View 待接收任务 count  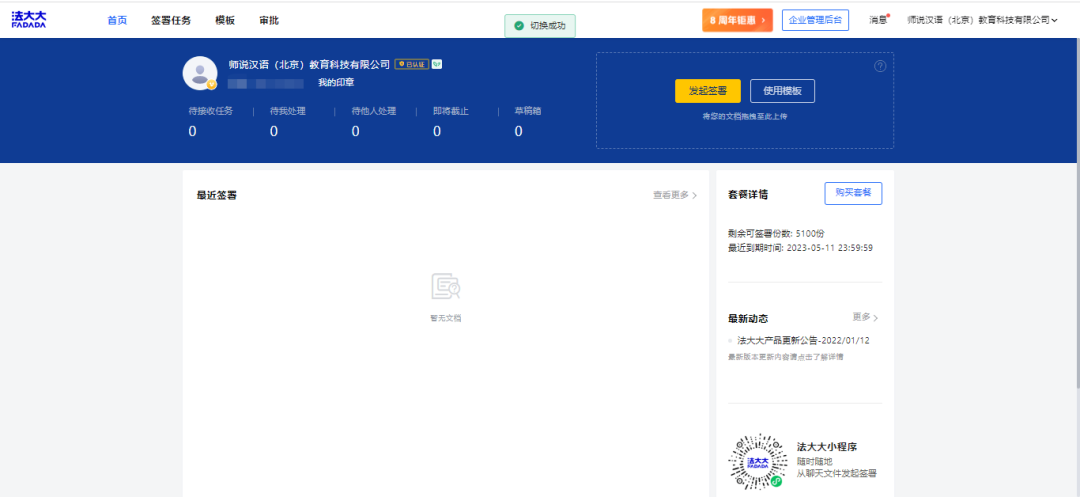point(192,131)
